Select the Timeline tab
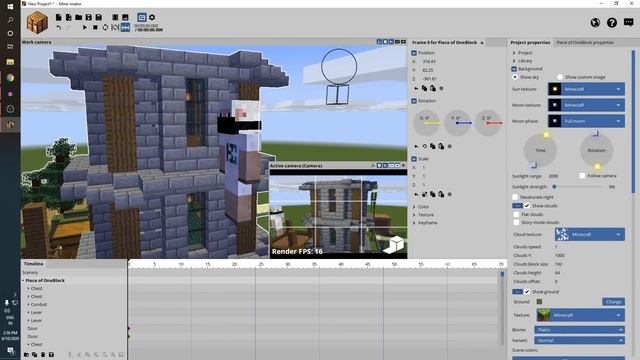The image size is (640, 360). [x=33, y=264]
